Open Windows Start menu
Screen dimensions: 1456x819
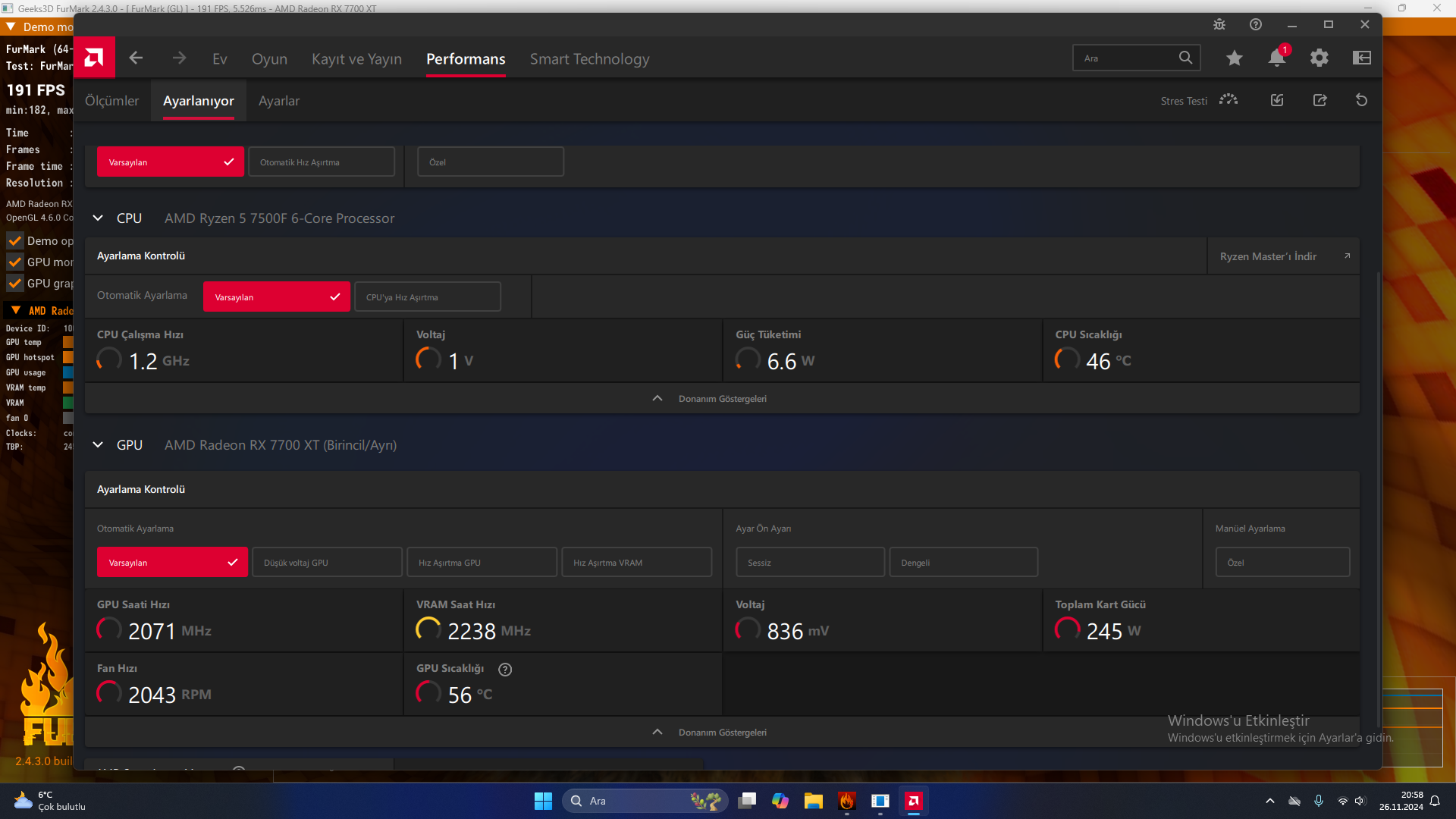(x=543, y=801)
